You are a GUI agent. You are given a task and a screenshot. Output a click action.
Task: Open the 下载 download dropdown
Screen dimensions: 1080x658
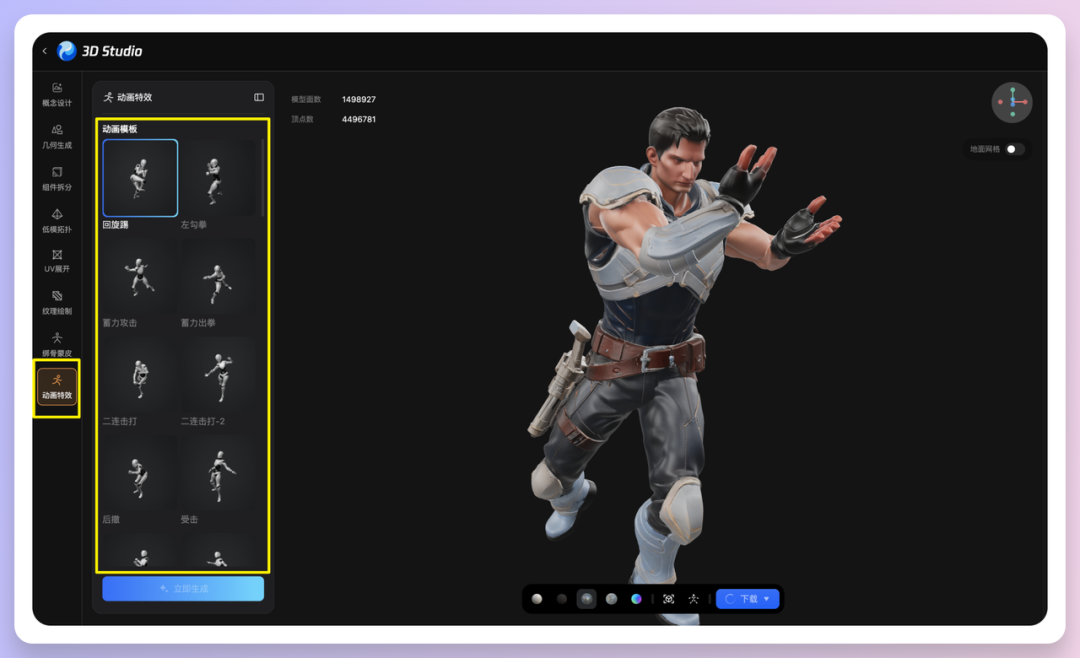click(x=748, y=599)
